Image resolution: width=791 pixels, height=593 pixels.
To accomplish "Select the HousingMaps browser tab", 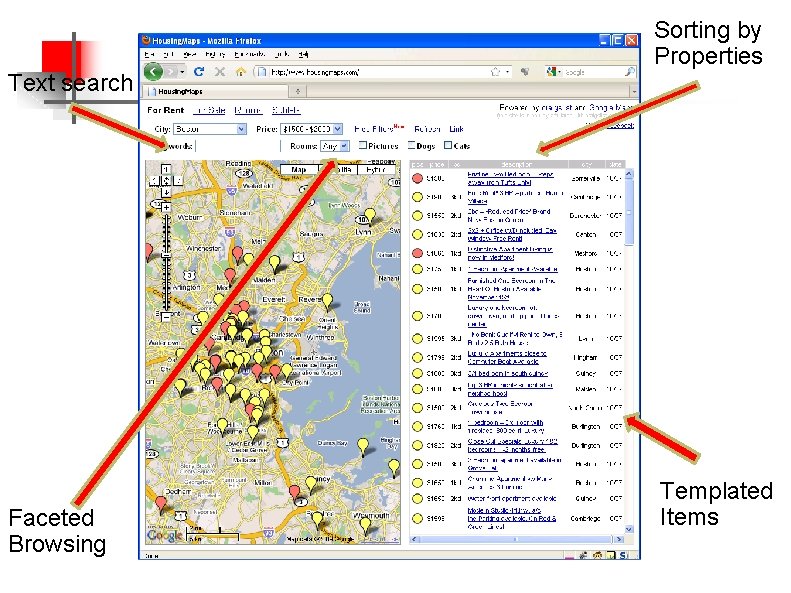I will tap(217, 91).
